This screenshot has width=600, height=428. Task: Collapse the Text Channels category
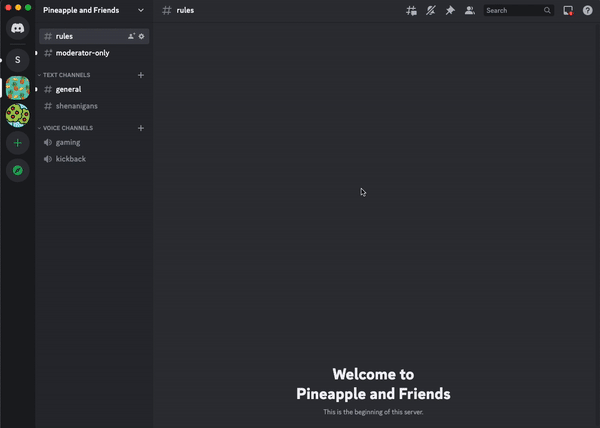click(64, 75)
